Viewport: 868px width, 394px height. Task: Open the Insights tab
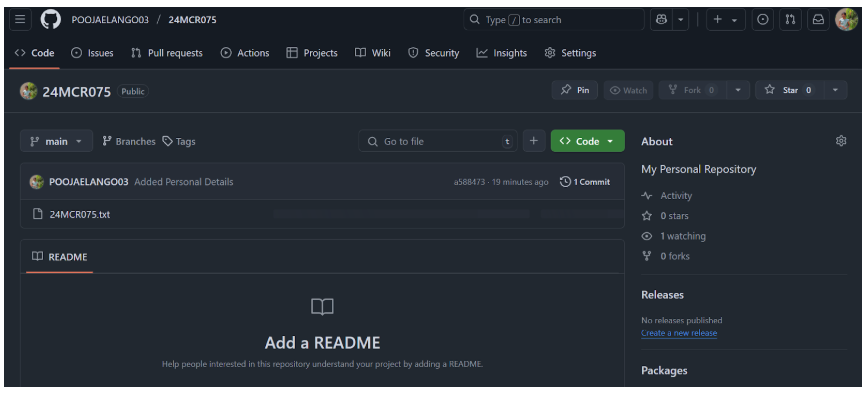tap(502, 53)
